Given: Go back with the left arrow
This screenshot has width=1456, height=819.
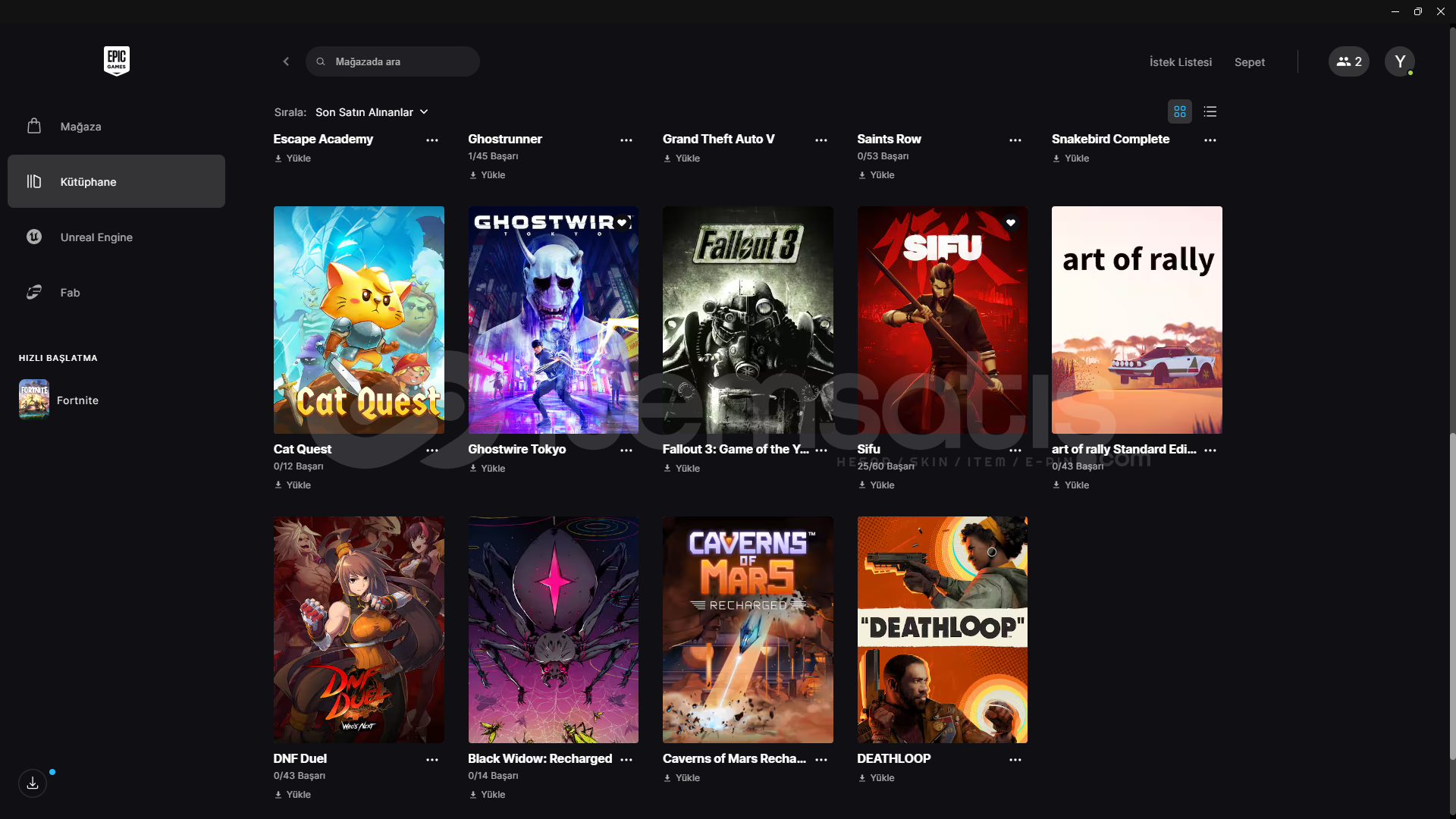Looking at the screenshot, I should click(286, 61).
